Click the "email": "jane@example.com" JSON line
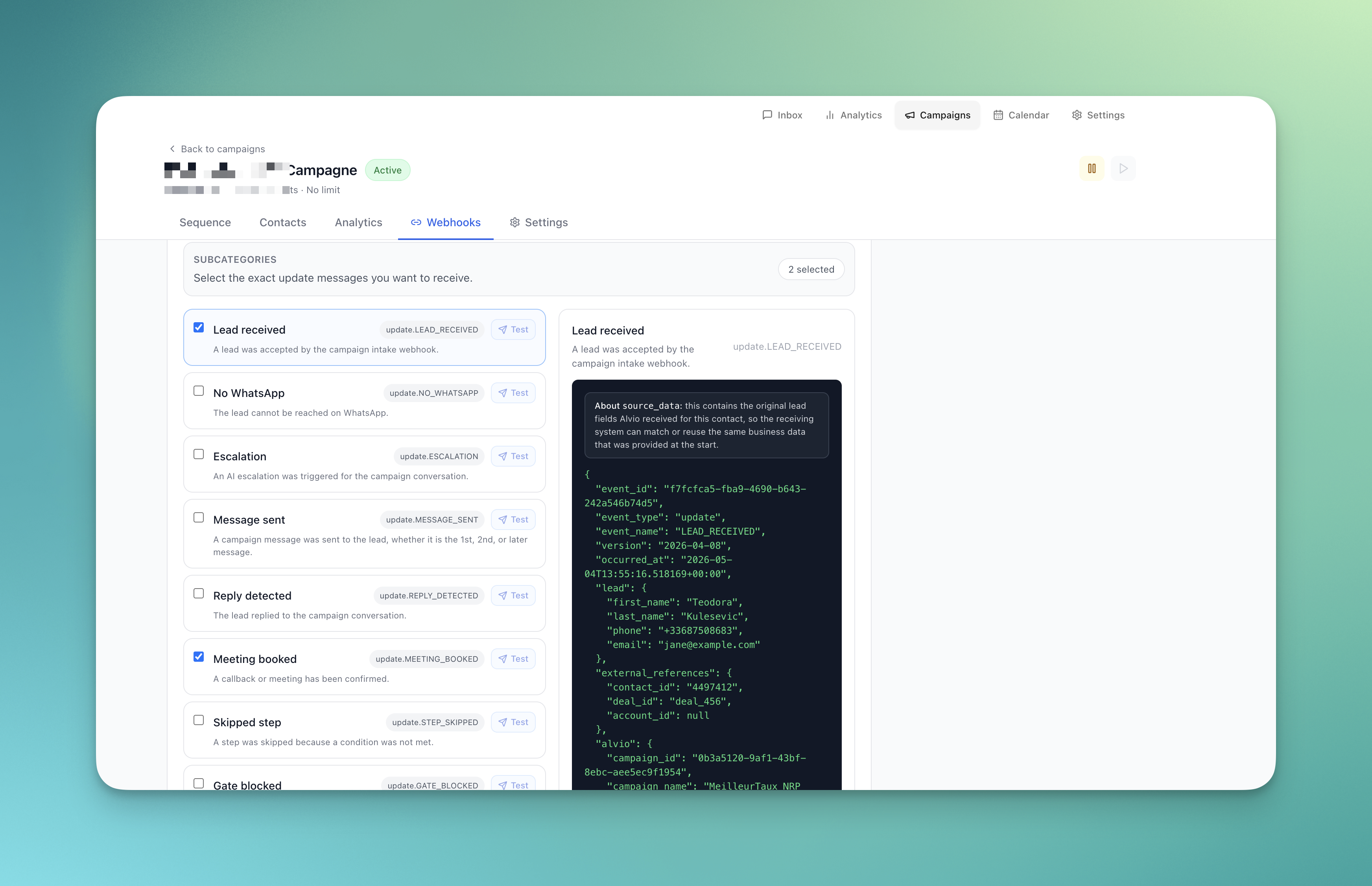 [683, 645]
